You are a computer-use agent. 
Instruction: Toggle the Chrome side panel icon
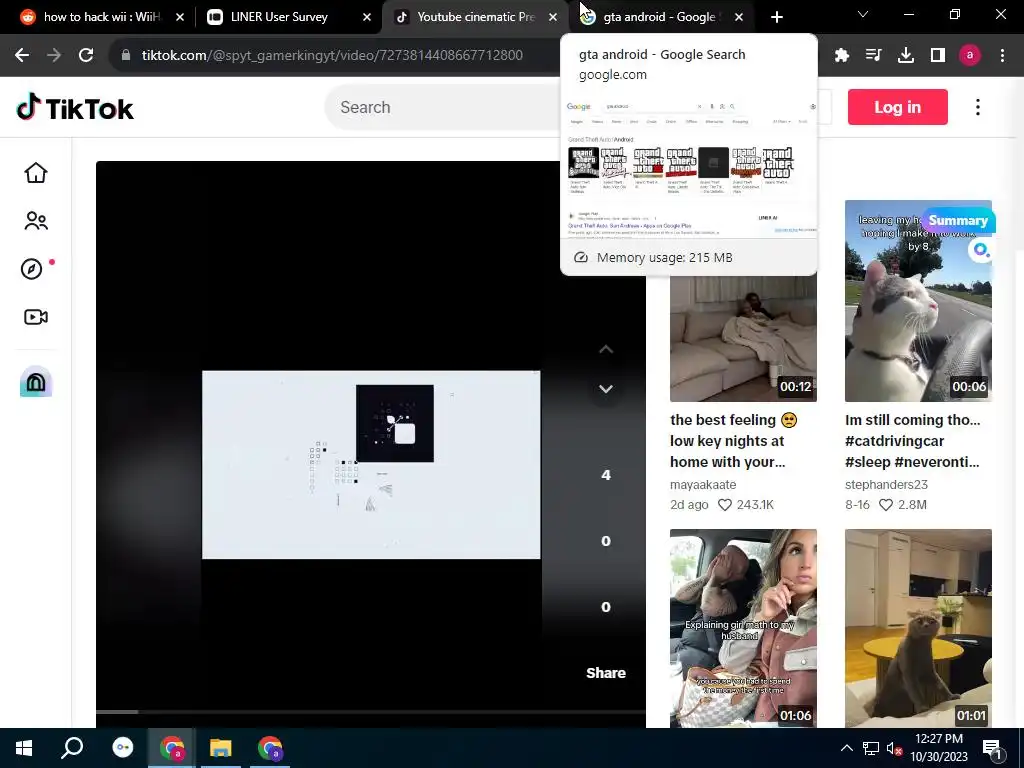(x=938, y=56)
